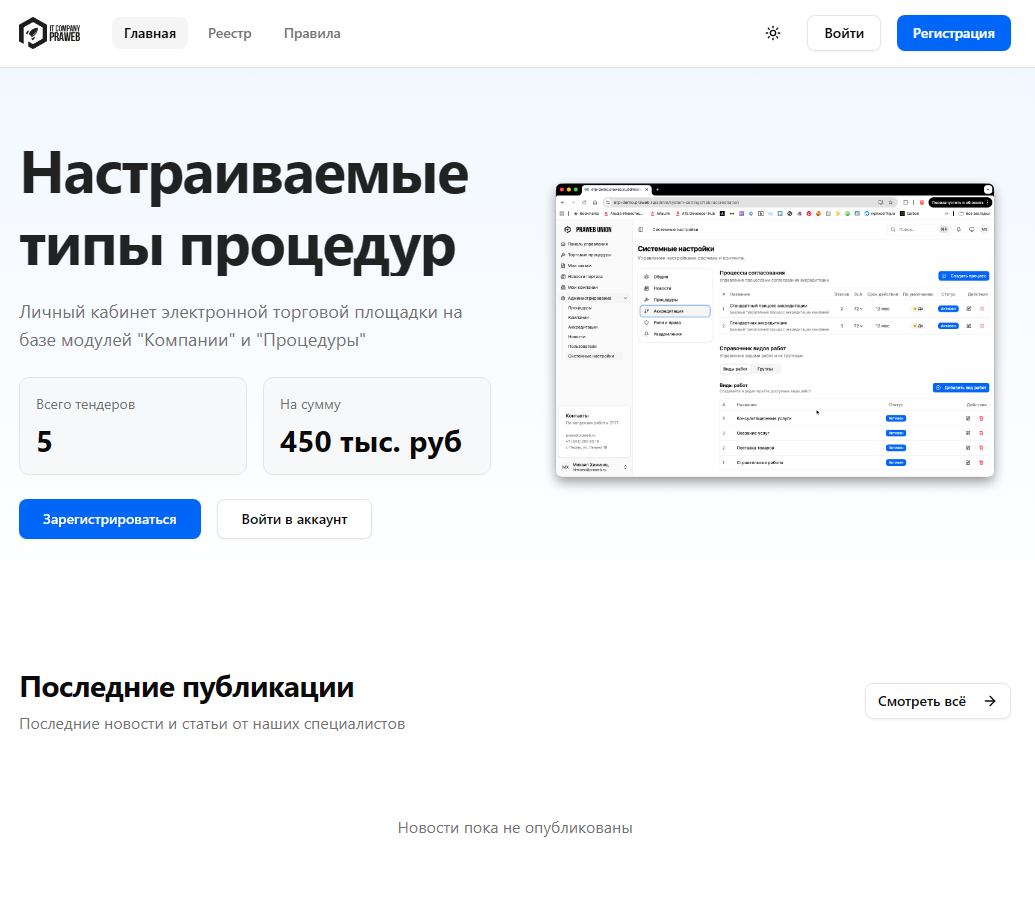
Task: Click edit icon for Консультационные услуги row
Action: point(968,418)
